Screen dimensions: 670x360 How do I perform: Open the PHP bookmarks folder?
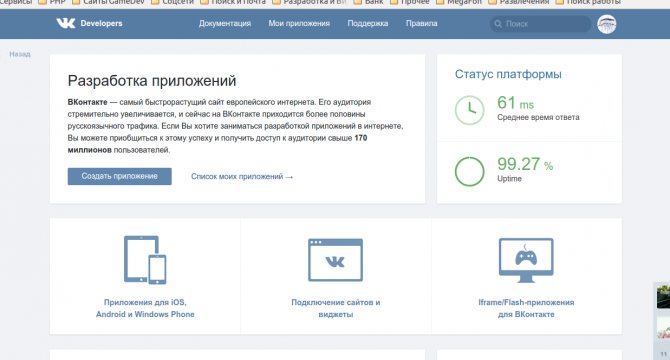point(53,2)
